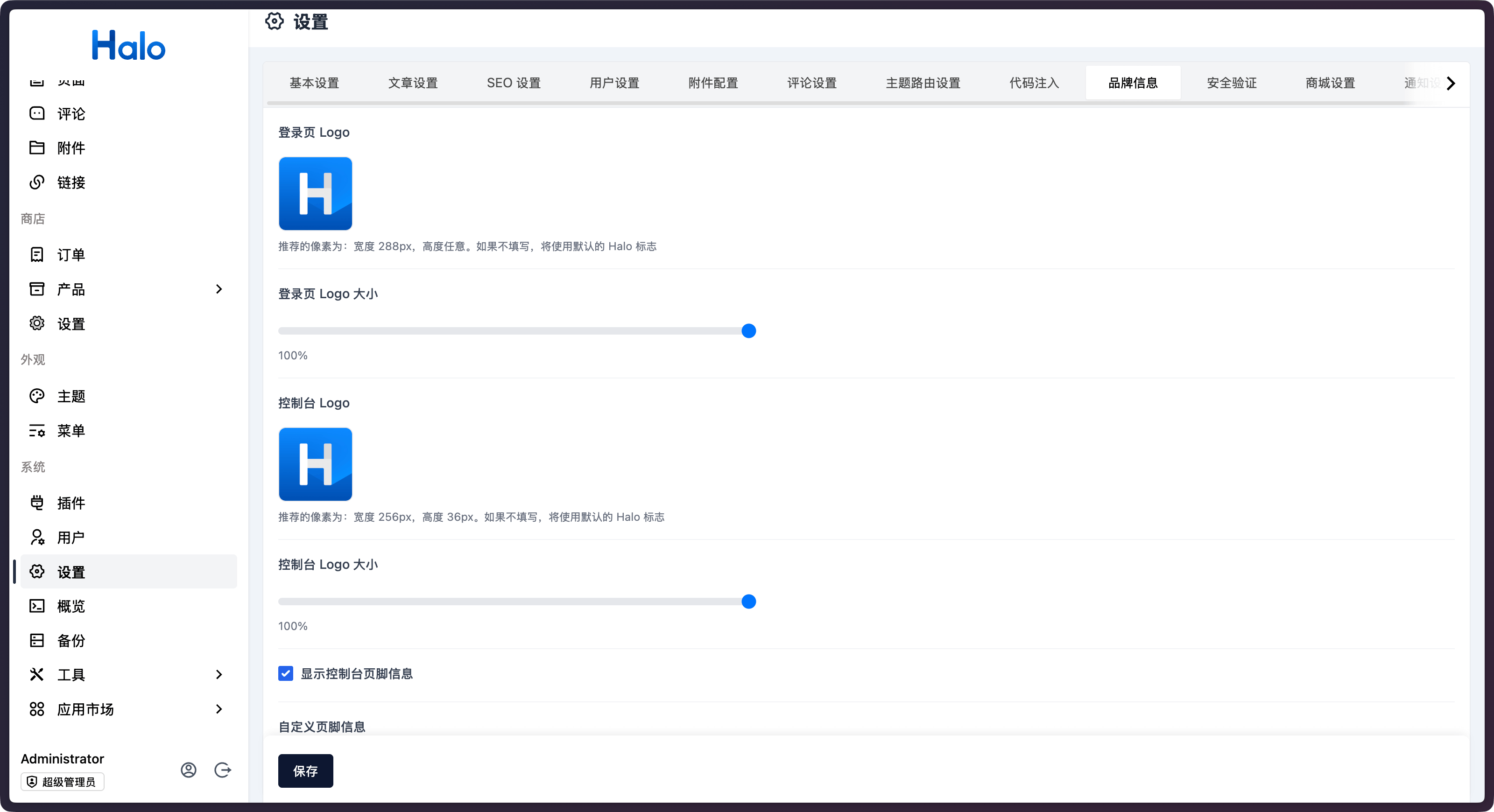The height and width of the screenshot is (812, 1494).
Task: Open Backup via its sidebar icon
Action: pos(37,640)
